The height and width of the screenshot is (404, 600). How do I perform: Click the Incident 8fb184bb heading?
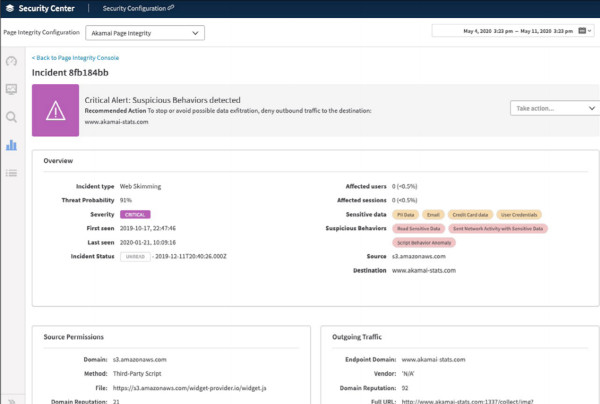coord(70,73)
